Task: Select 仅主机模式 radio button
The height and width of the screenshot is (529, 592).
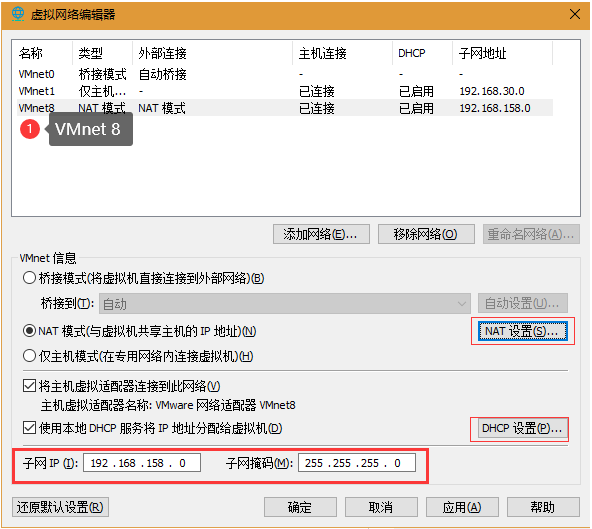Action: (x=29, y=356)
